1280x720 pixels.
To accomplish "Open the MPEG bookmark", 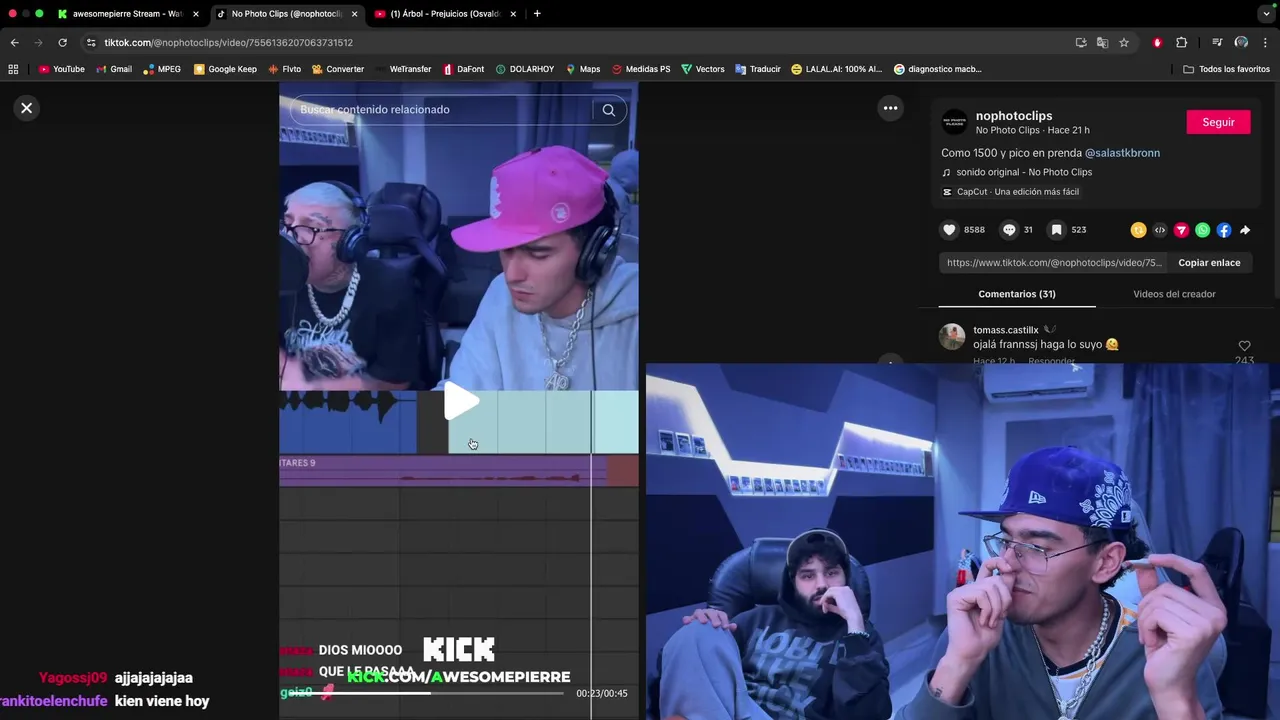I will click(x=162, y=69).
